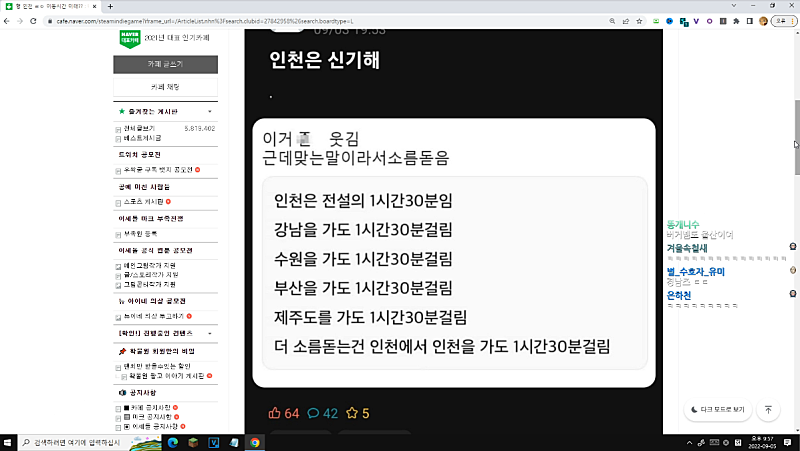The image size is (800, 451).
Task: Click the quoted line 인천은 전설의 1시간30분임
Action: pos(363,201)
